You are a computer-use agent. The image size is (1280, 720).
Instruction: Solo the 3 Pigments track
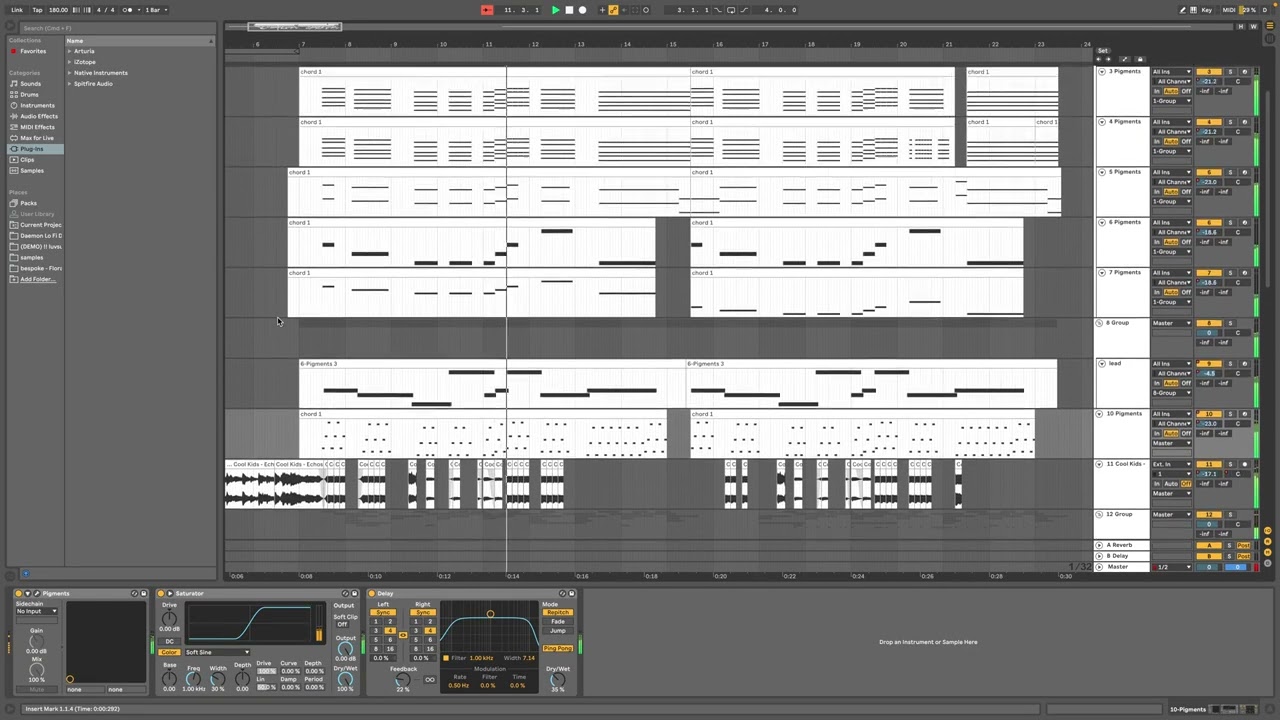pyautogui.click(x=1231, y=72)
